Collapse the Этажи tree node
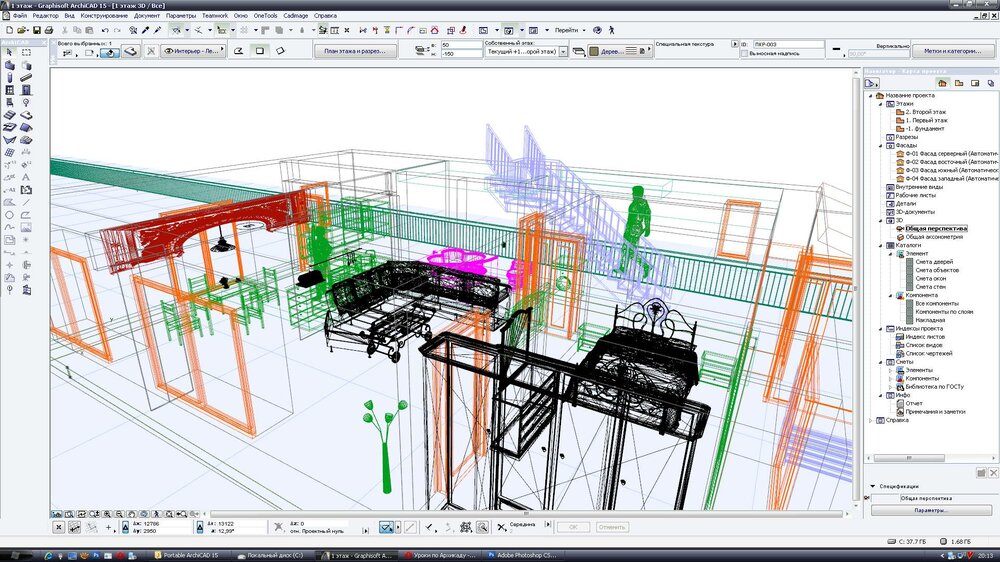Image resolution: width=1000 pixels, height=562 pixels. click(878, 103)
